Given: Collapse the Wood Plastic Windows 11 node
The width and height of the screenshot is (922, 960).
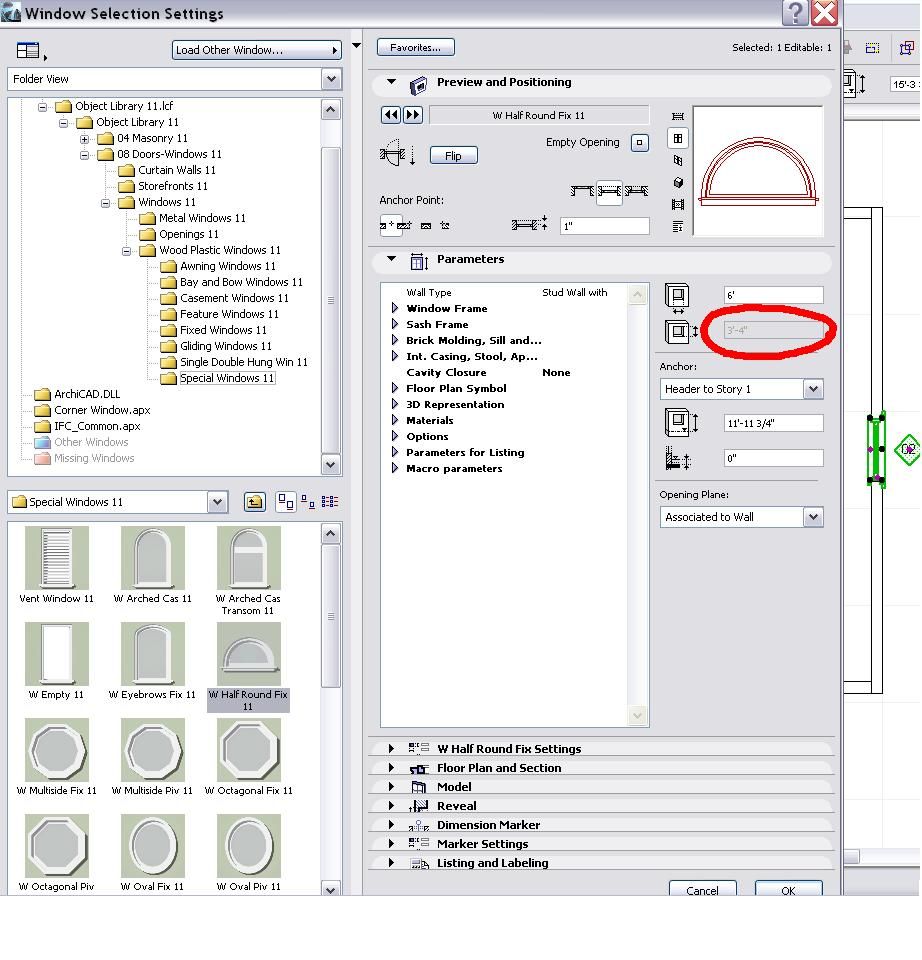Looking at the screenshot, I should [x=126, y=250].
